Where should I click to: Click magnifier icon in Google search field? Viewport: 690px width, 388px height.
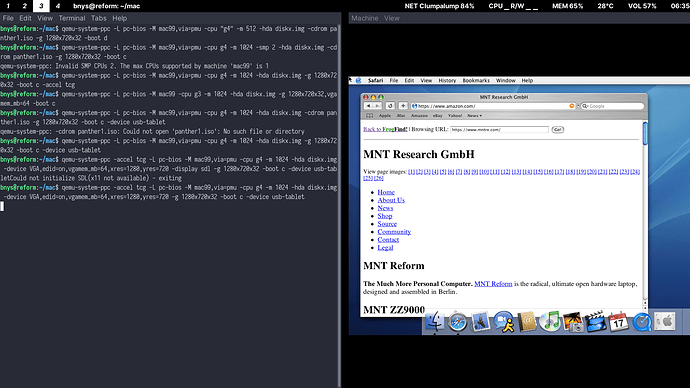tap(585, 106)
